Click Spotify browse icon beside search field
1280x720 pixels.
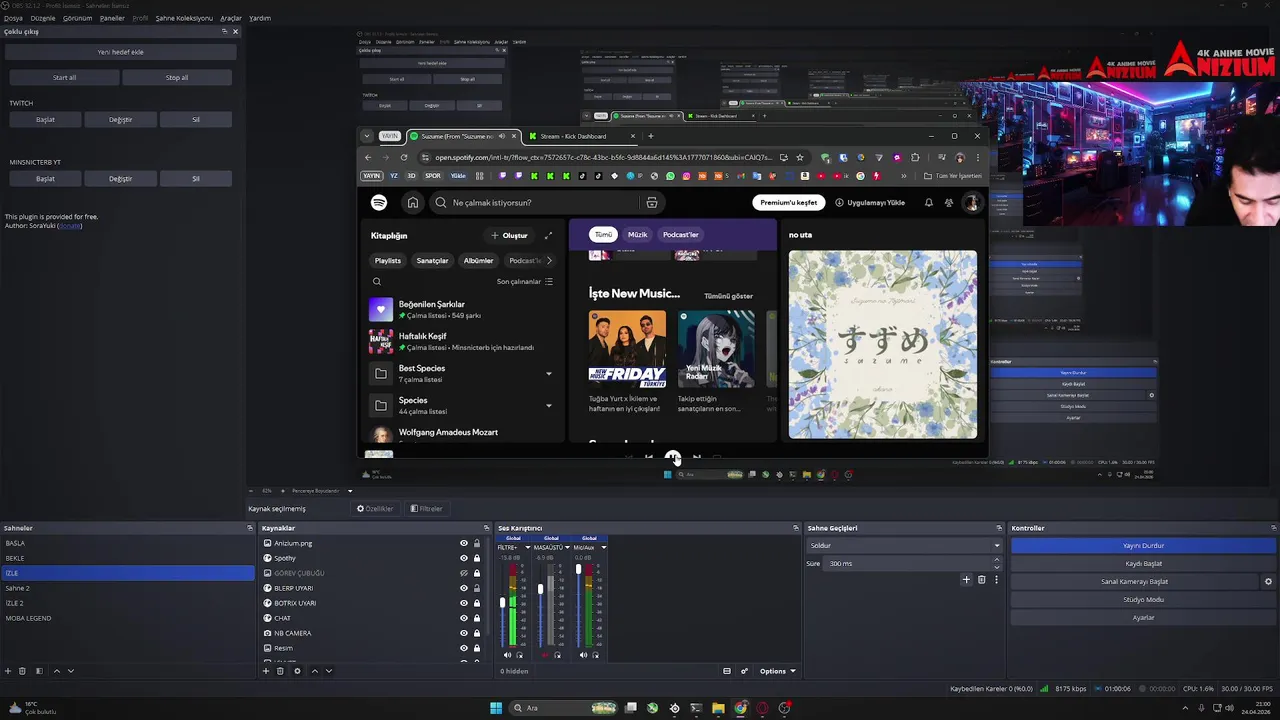[652, 202]
